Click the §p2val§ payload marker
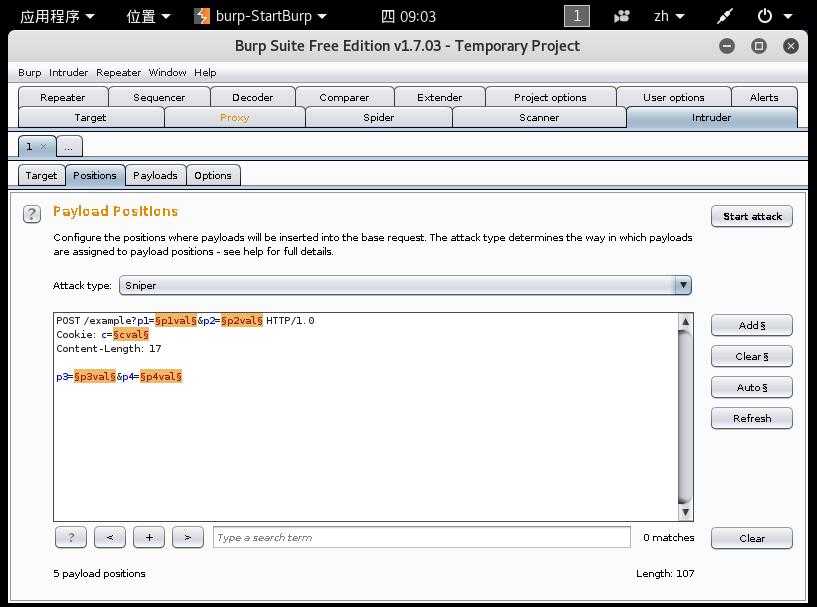This screenshot has height=607, width=817. point(242,320)
